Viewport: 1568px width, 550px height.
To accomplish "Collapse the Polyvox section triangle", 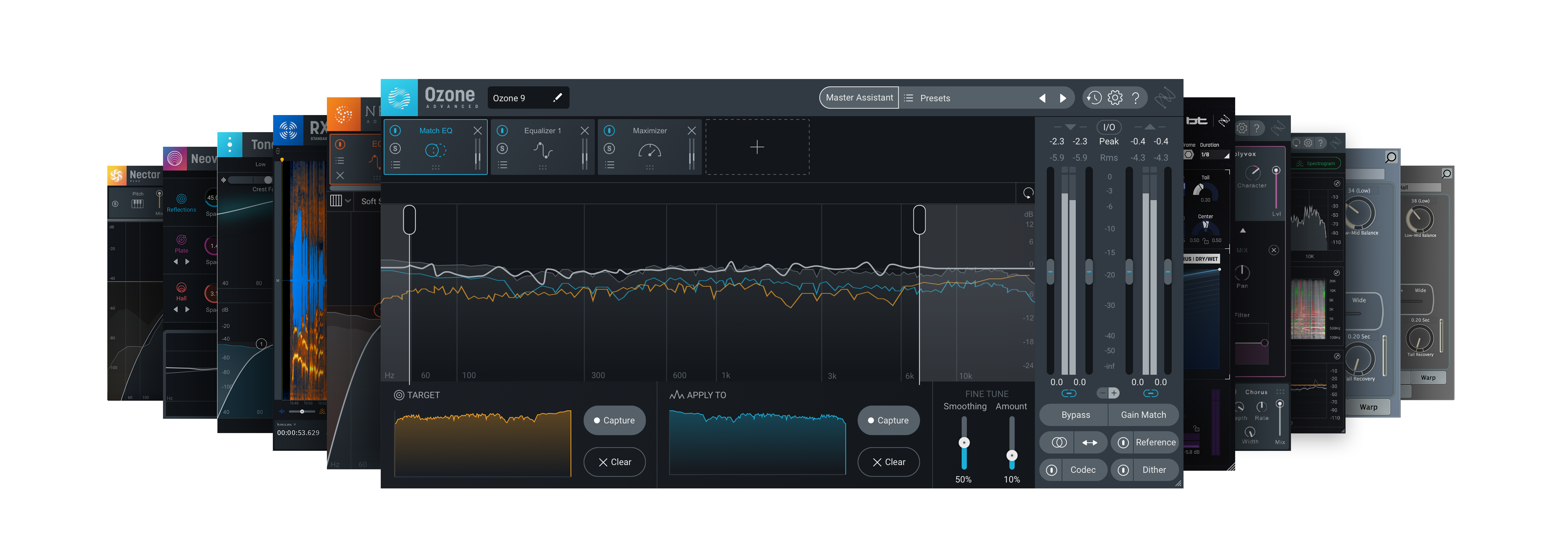I will pos(1243,231).
